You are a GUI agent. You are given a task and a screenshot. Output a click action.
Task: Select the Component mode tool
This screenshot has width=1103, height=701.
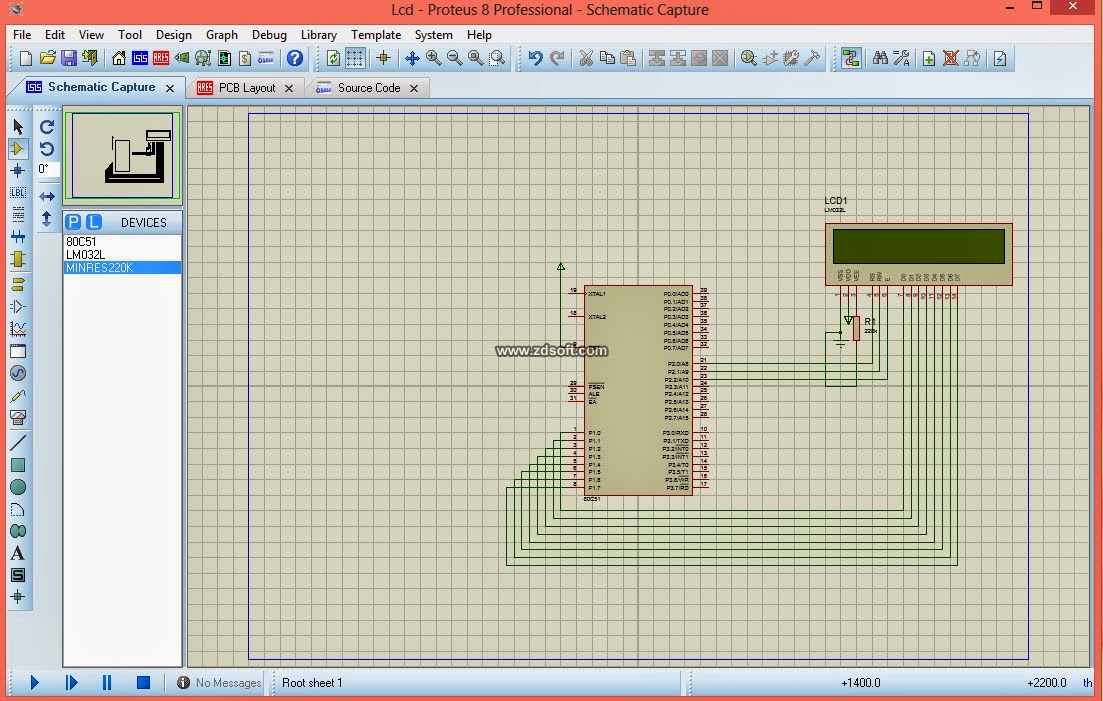click(x=17, y=149)
